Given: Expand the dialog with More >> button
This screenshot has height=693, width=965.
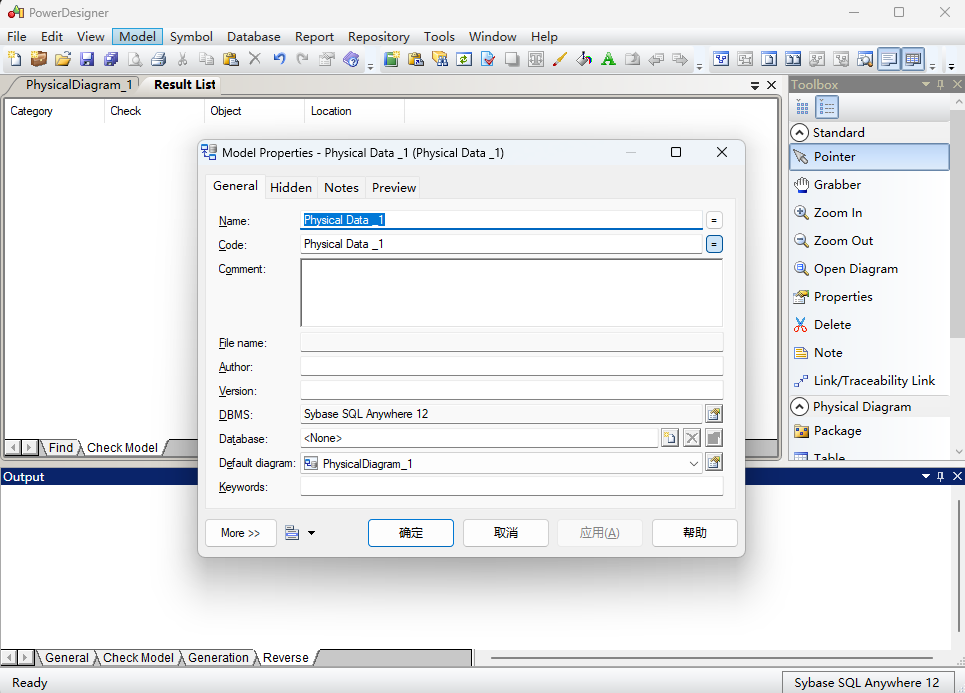Looking at the screenshot, I should click(x=241, y=533).
